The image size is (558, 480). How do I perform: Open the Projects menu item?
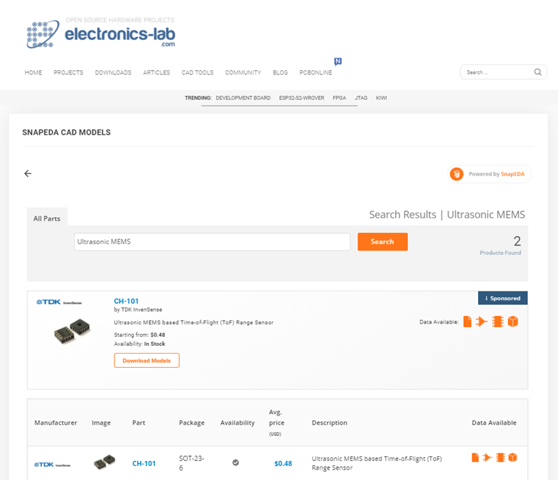(68, 73)
